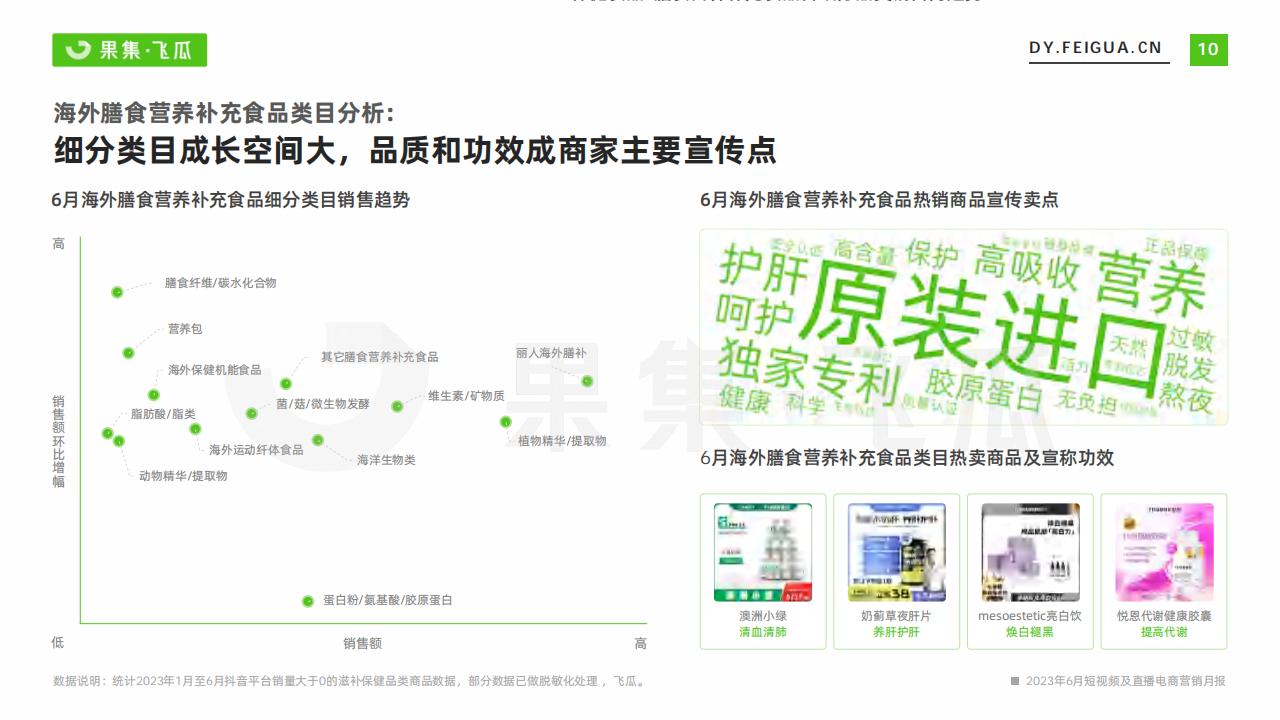The height and width of the screenshot is (720, 1280).
Task: Click the 胶原蛋白 word cloud term
Action: [983, 391]
